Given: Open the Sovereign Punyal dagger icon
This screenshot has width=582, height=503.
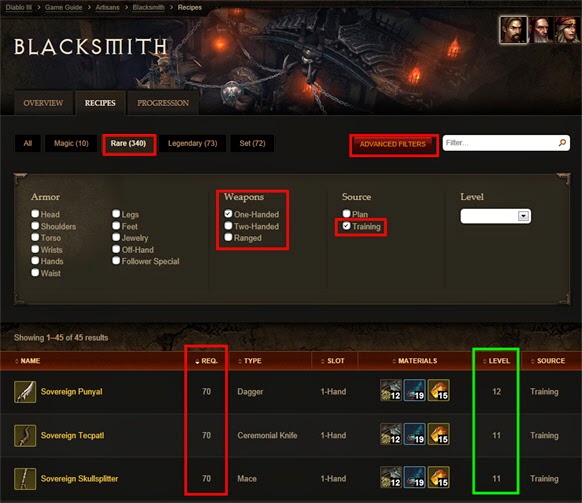Looking at the screenshot, I should pos(25,392).
